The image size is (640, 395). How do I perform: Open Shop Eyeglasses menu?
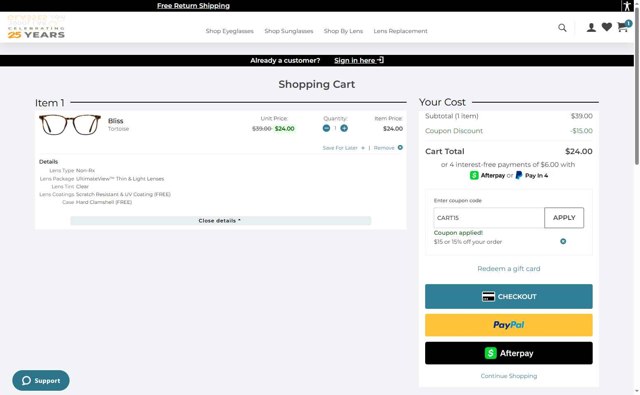click(229, 31)
